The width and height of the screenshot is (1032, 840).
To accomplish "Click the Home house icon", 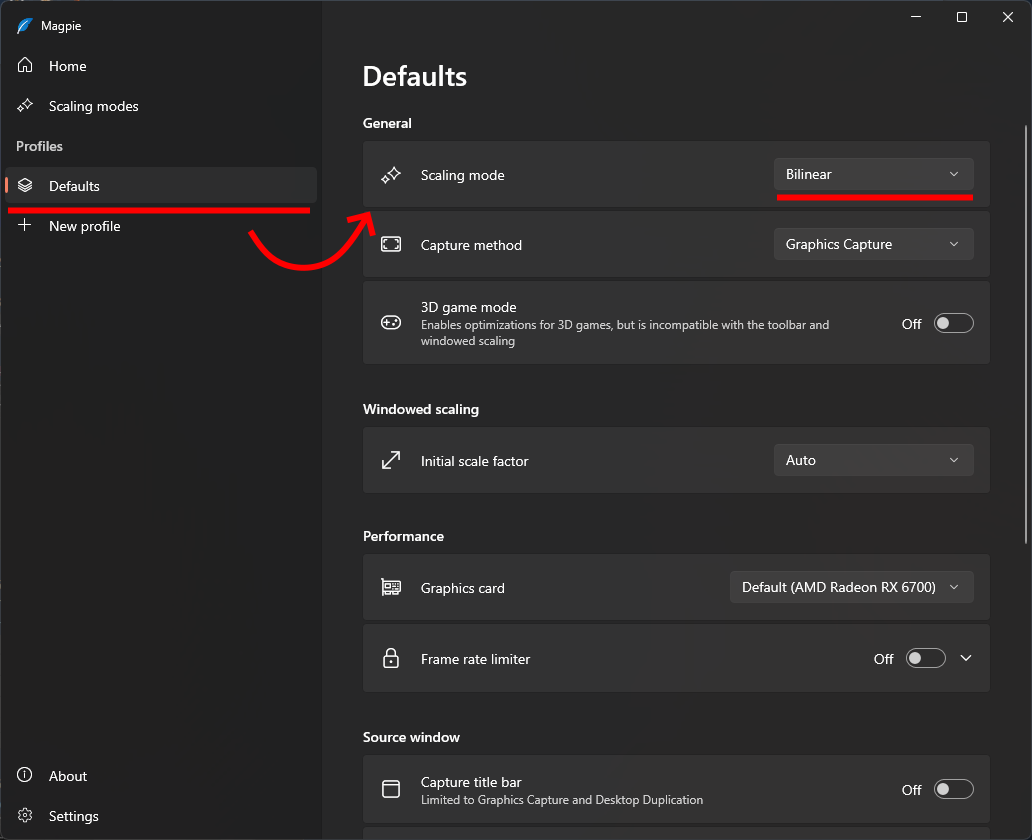I will (x=26, y=66).
